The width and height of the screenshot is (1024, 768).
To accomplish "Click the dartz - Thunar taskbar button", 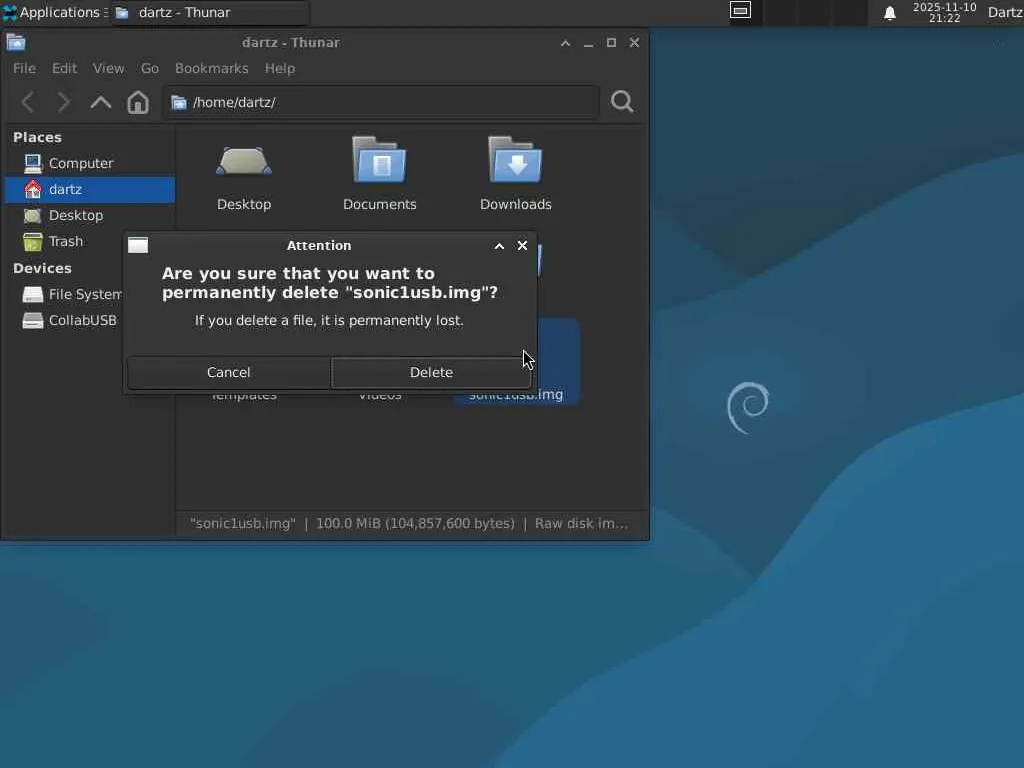I will point(209,12).
